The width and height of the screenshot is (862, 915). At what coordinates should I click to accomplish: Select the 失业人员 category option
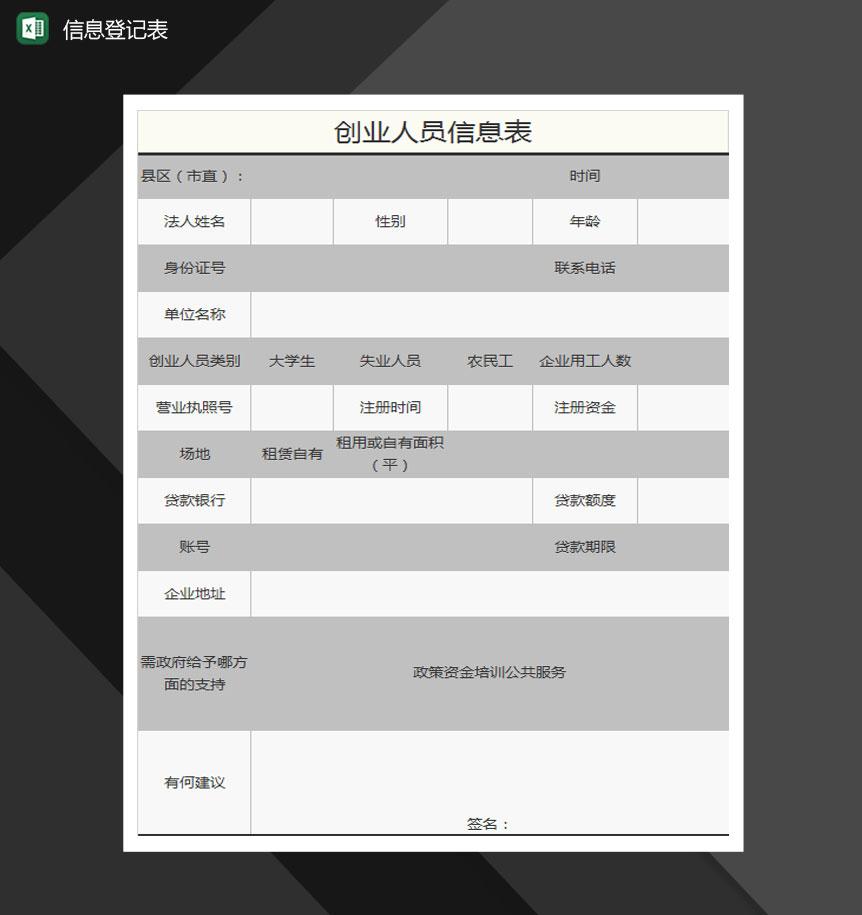pyautogui.click(x=392, y=361)
